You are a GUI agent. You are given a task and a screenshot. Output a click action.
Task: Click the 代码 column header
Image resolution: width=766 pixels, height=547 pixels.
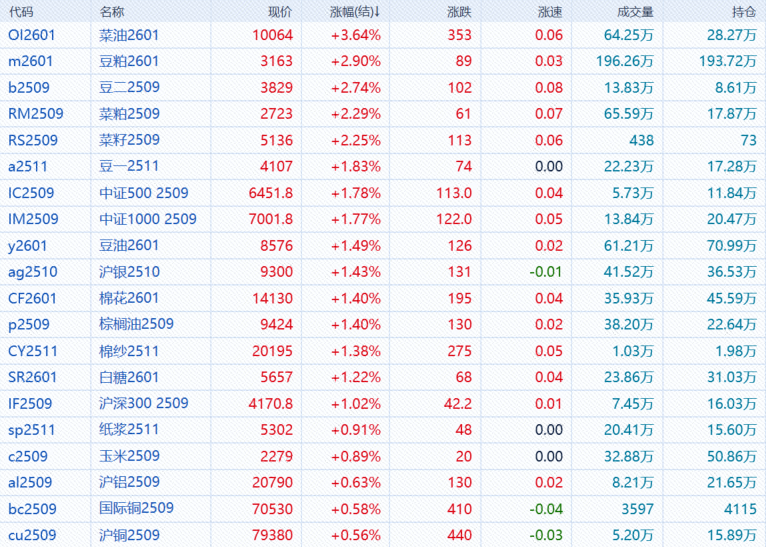21,12
